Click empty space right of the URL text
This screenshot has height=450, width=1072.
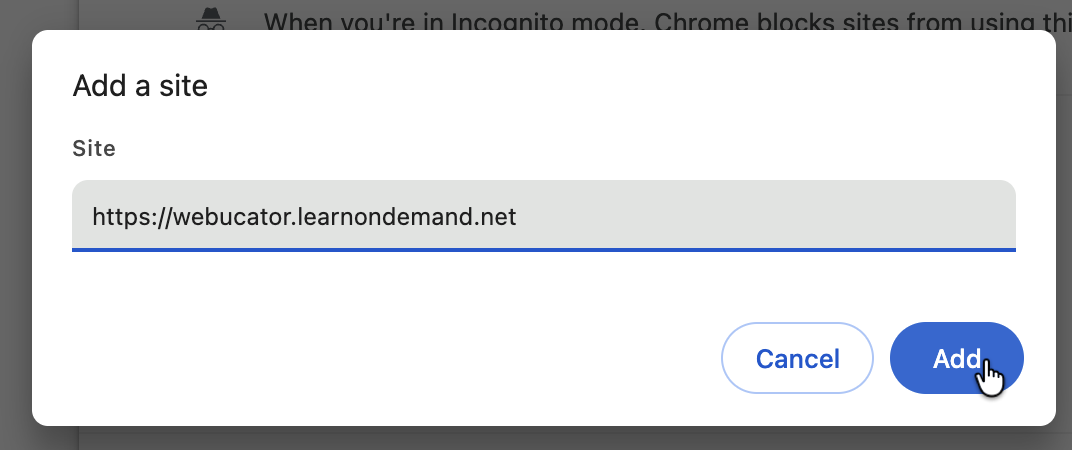click(760, 215)
